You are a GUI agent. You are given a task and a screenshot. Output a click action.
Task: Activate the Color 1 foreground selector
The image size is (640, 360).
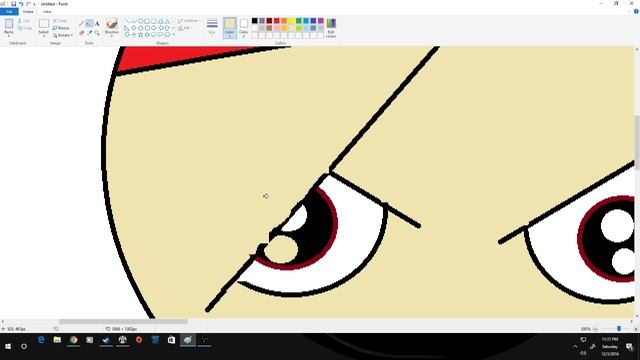pyautogui.click(x=230, y=27)
